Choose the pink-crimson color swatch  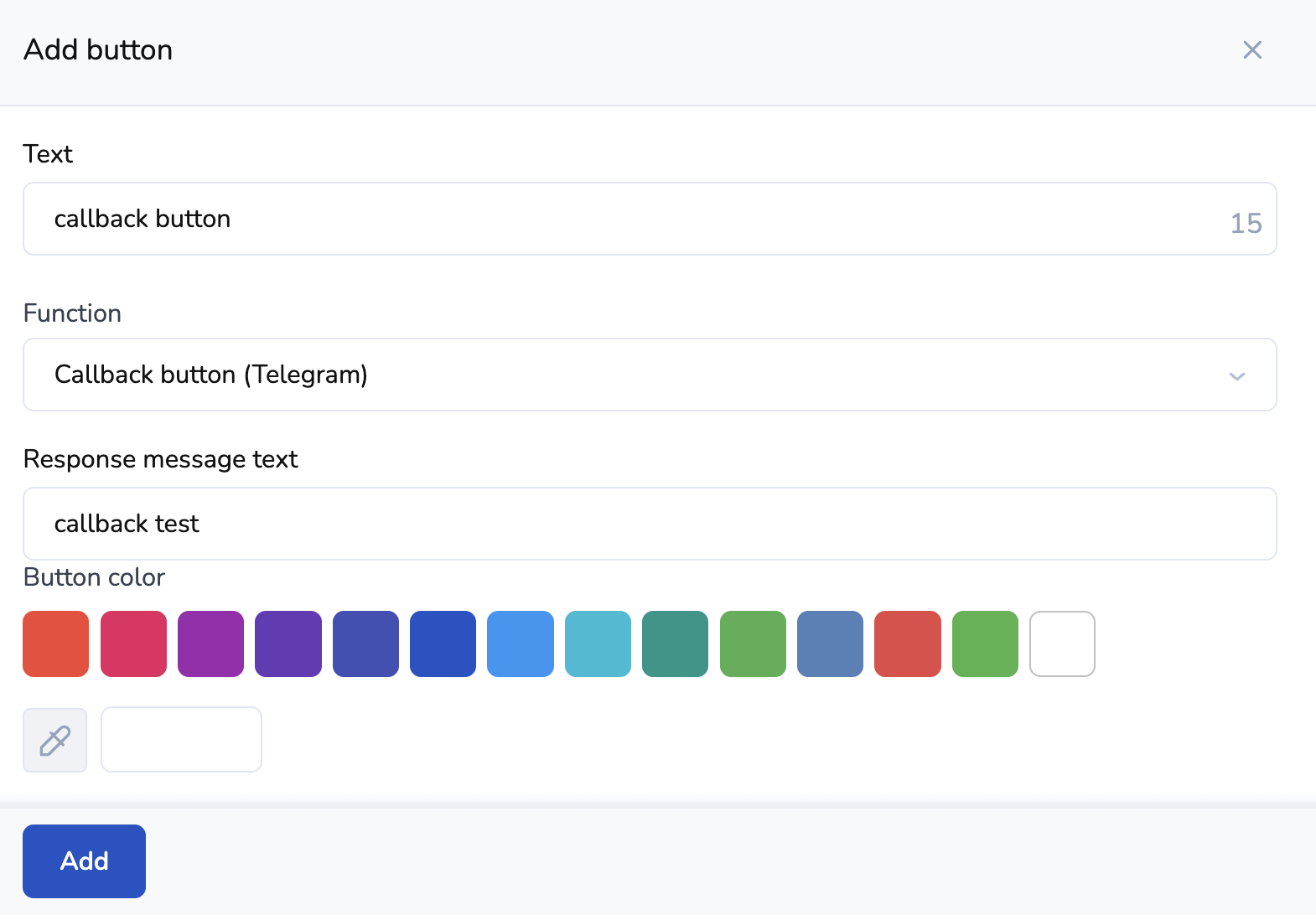pyautogui.click(x=133, y=644)
